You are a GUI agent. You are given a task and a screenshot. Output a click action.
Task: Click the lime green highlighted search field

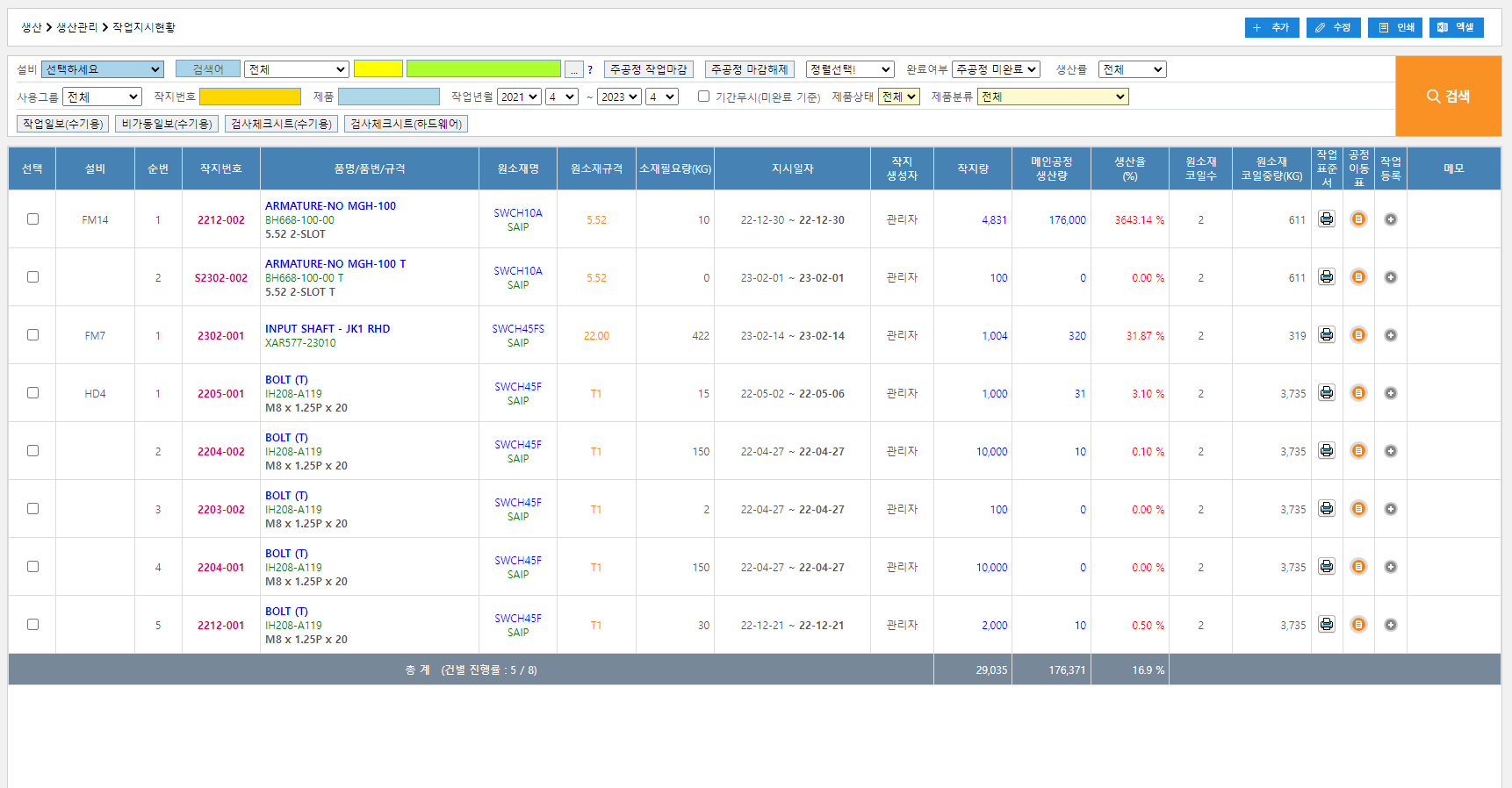pyautogui.click(x=483, y=69)
